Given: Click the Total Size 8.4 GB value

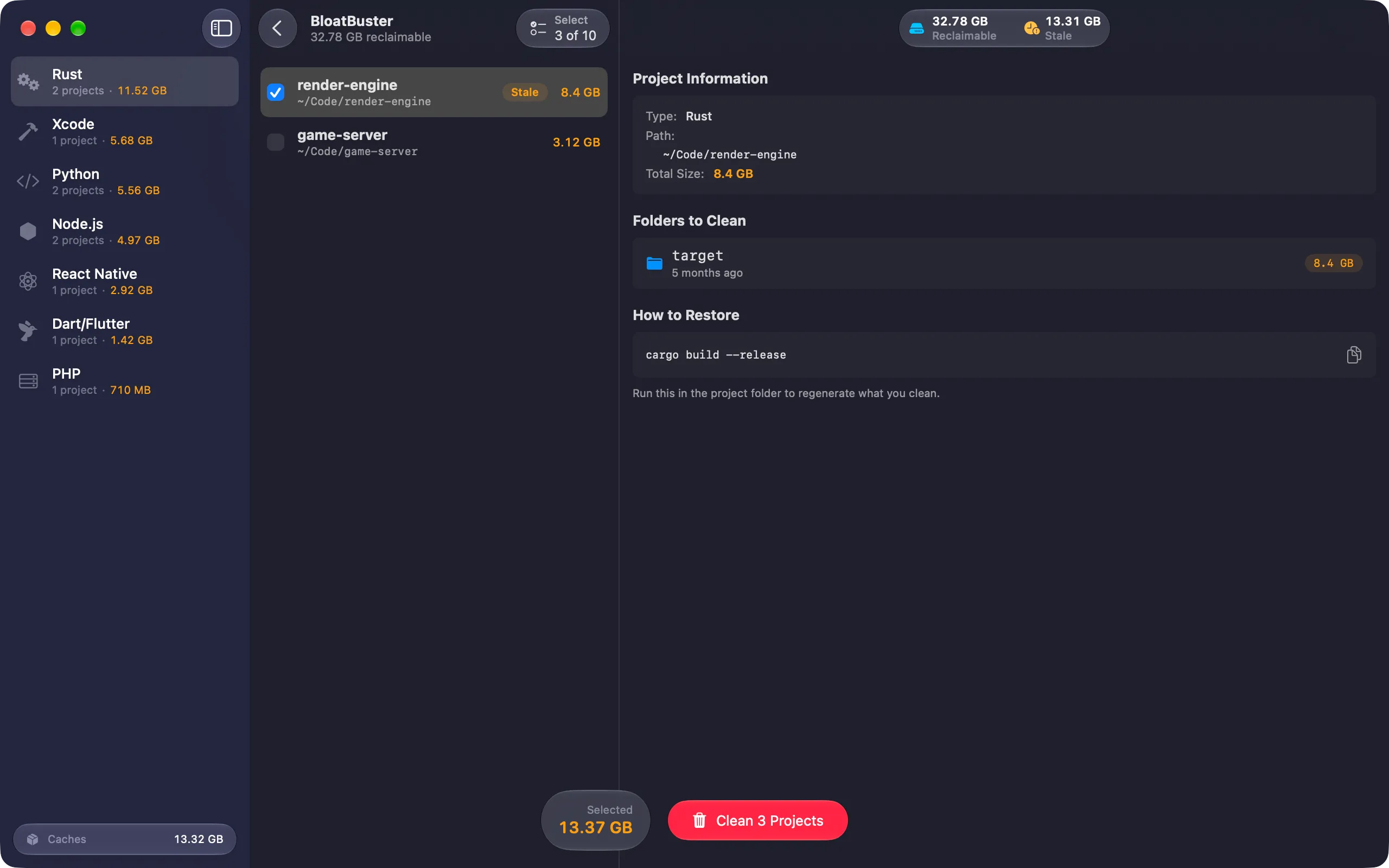Looking at the screenshot, I should [x=733, y=174].
